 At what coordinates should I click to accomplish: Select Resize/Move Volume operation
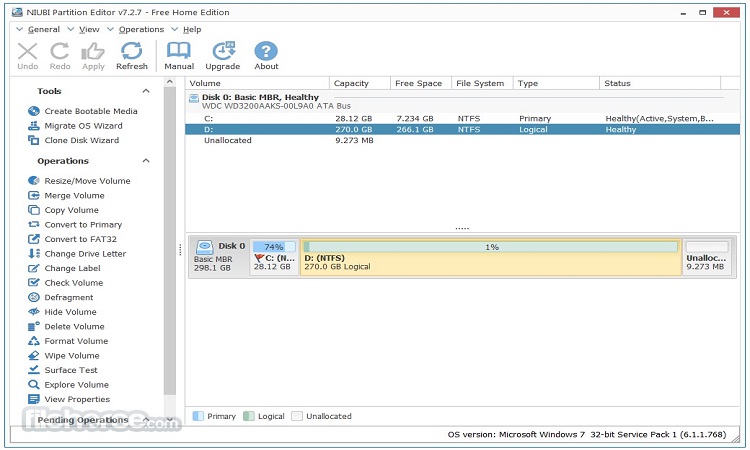pyautogui.click(x=87, y=181)
